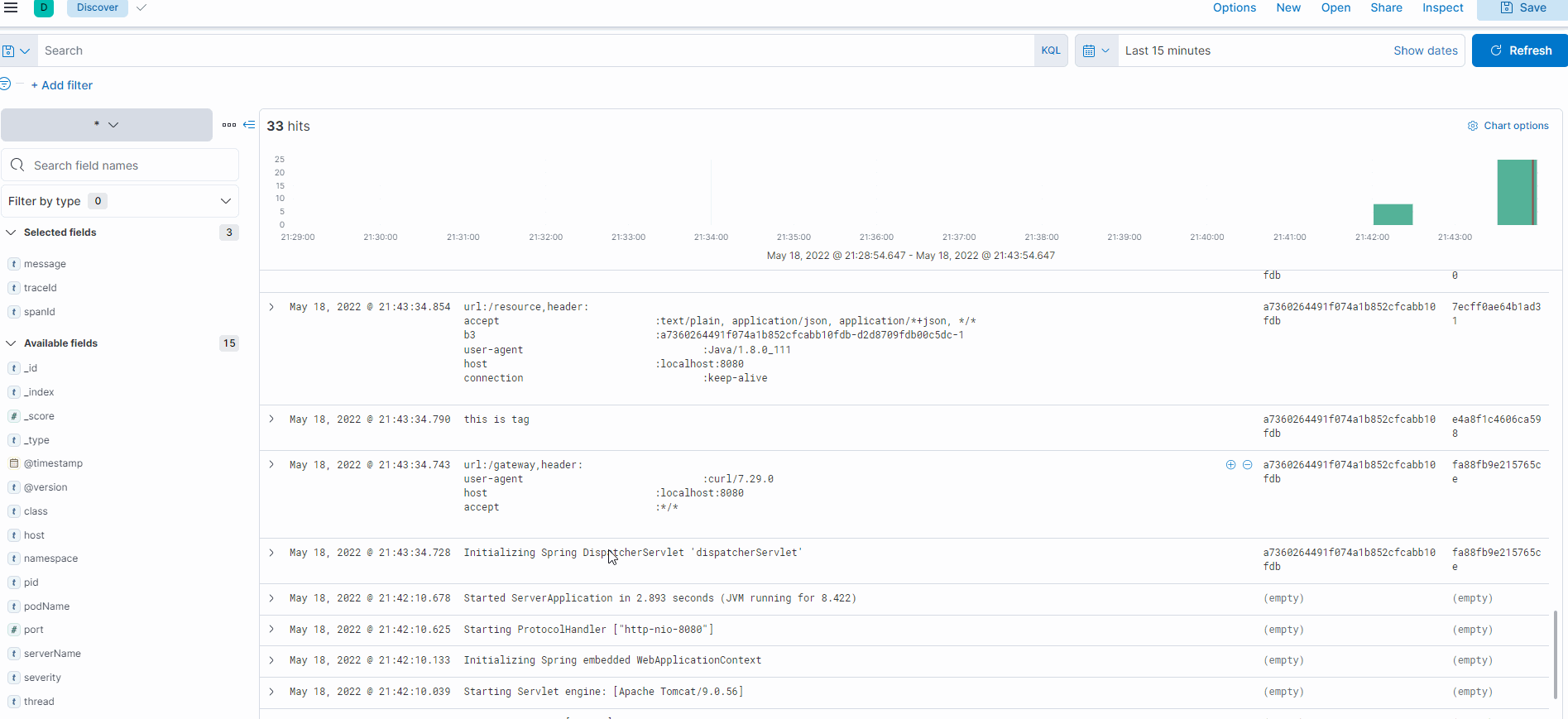The height and width of the screenshot is (719, 1568).
Task: Expand the url:/gateway log row
Action: coord(271,465)
